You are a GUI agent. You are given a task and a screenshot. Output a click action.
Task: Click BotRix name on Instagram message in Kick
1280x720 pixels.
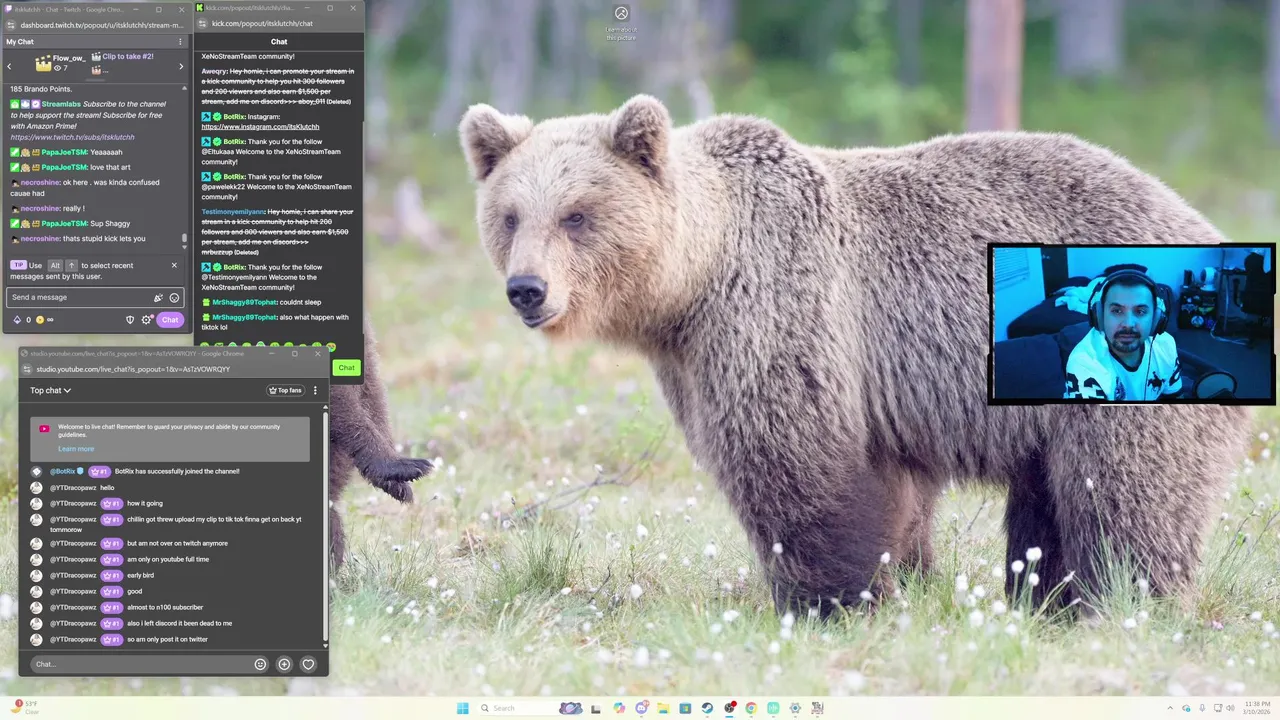[234, 117]
